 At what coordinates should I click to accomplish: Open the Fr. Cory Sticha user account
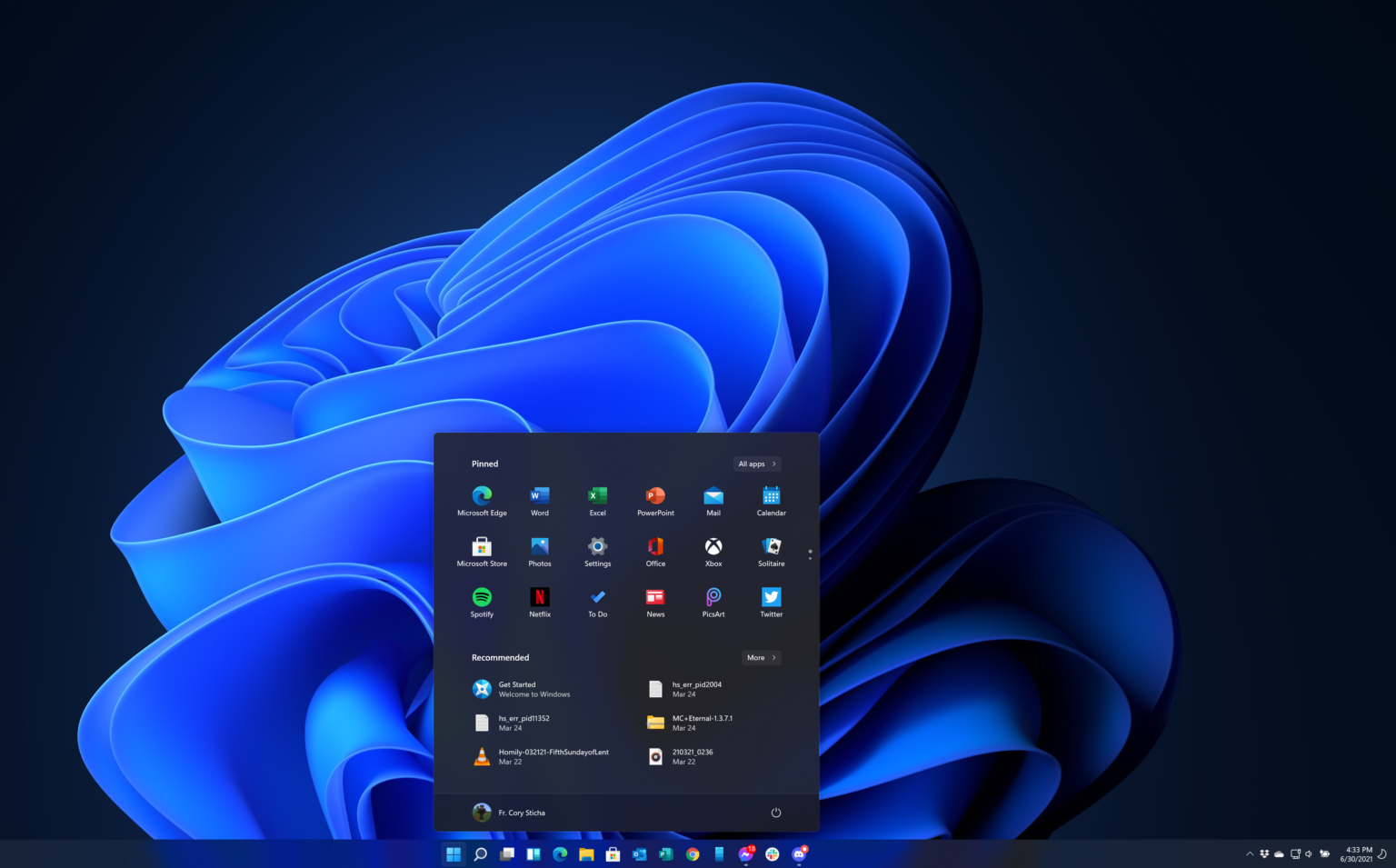tap(509, 813)
